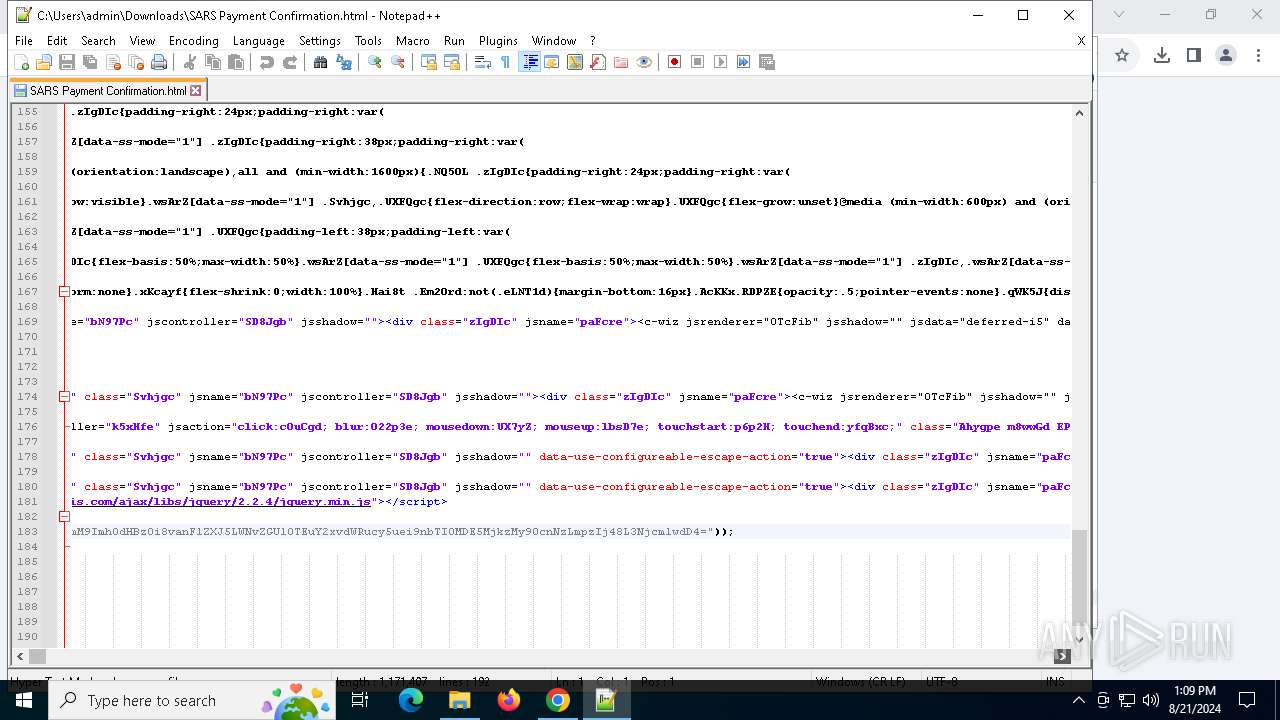Paste clipboard using toolbar icon
Image resolution: width=1280 pixels, height=720 pixels.
[236, 62]
